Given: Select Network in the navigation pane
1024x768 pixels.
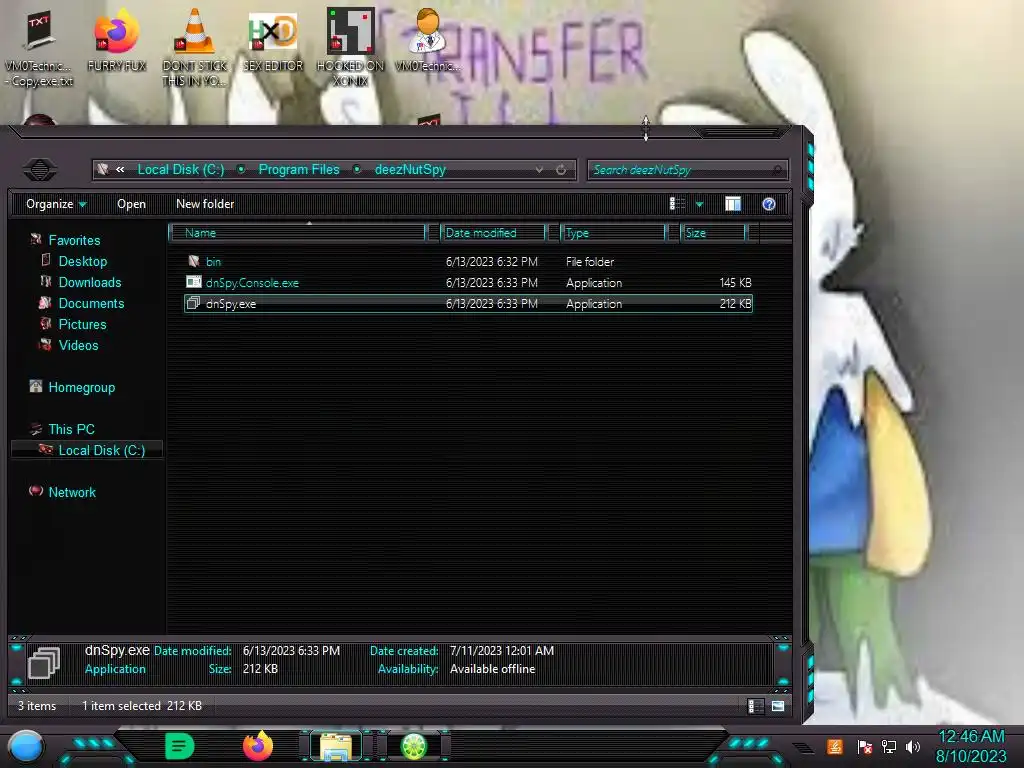Looking at the screenshot, I should pos(72,492).
